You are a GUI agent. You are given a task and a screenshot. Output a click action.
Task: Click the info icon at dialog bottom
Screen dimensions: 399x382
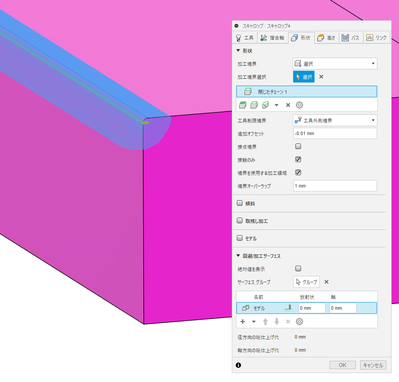(x=238, y=365)
